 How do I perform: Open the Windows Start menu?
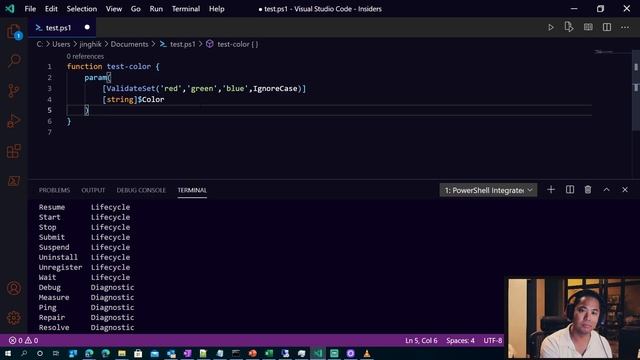pyautogui.click(x=8, y=353)
